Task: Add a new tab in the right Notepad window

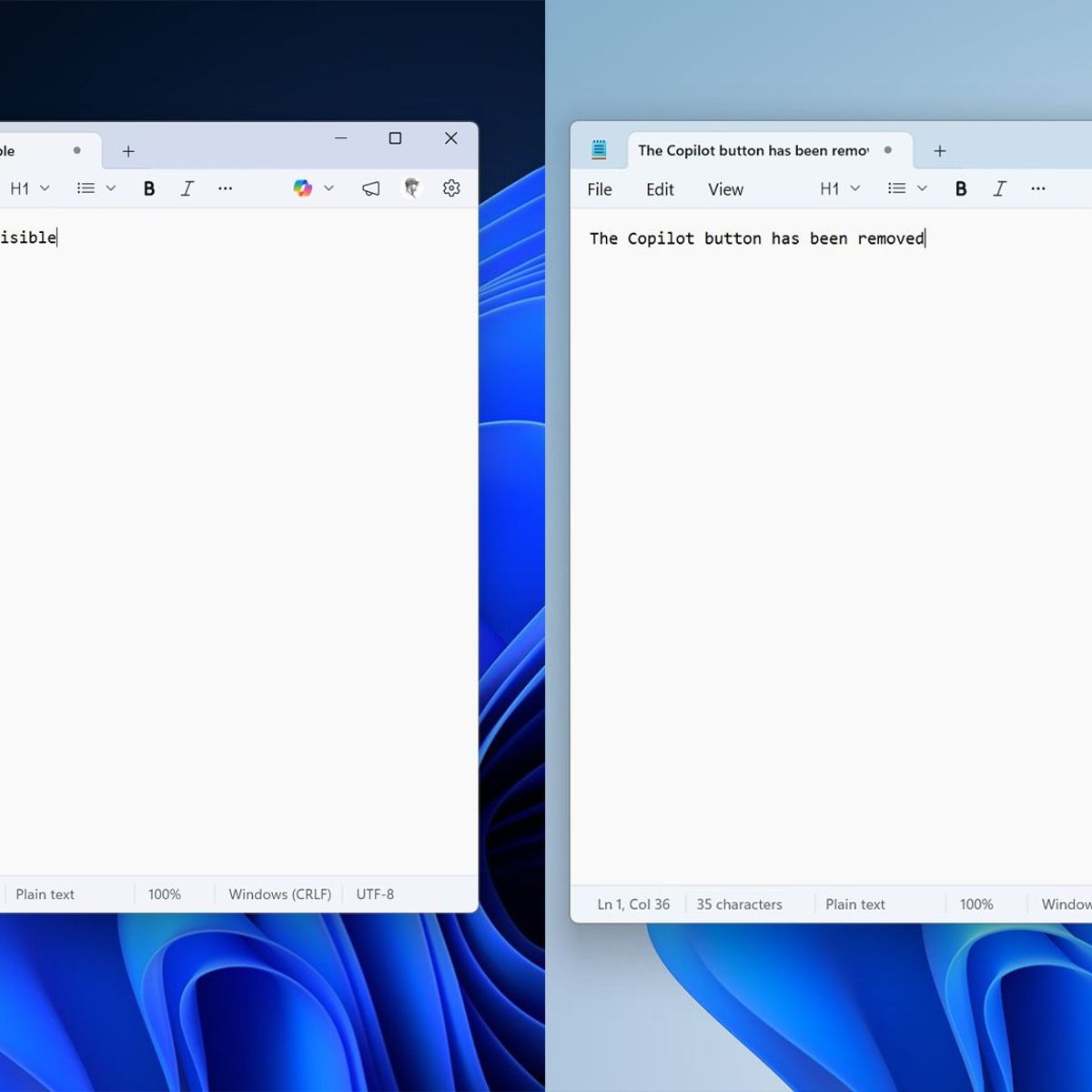Action: (940, 151)
